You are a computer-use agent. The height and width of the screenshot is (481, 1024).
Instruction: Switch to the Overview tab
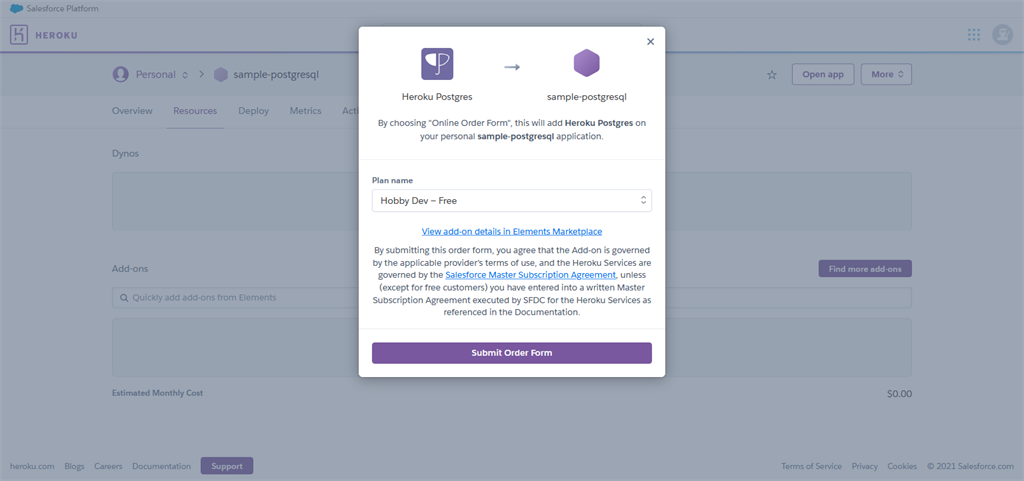[x=132, y=111]
